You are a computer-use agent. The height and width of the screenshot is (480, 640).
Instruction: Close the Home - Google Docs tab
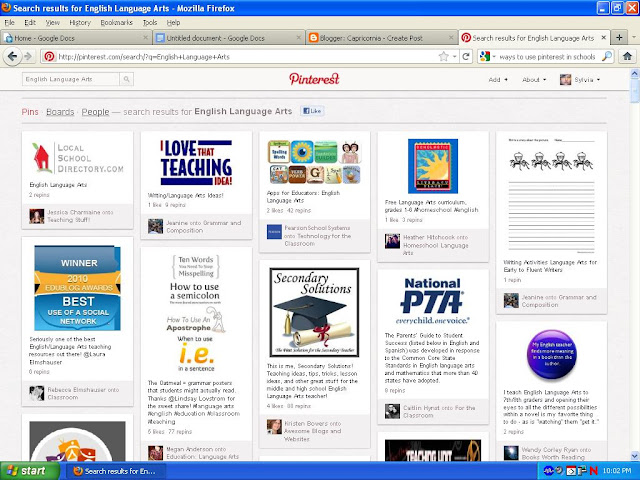145,38
